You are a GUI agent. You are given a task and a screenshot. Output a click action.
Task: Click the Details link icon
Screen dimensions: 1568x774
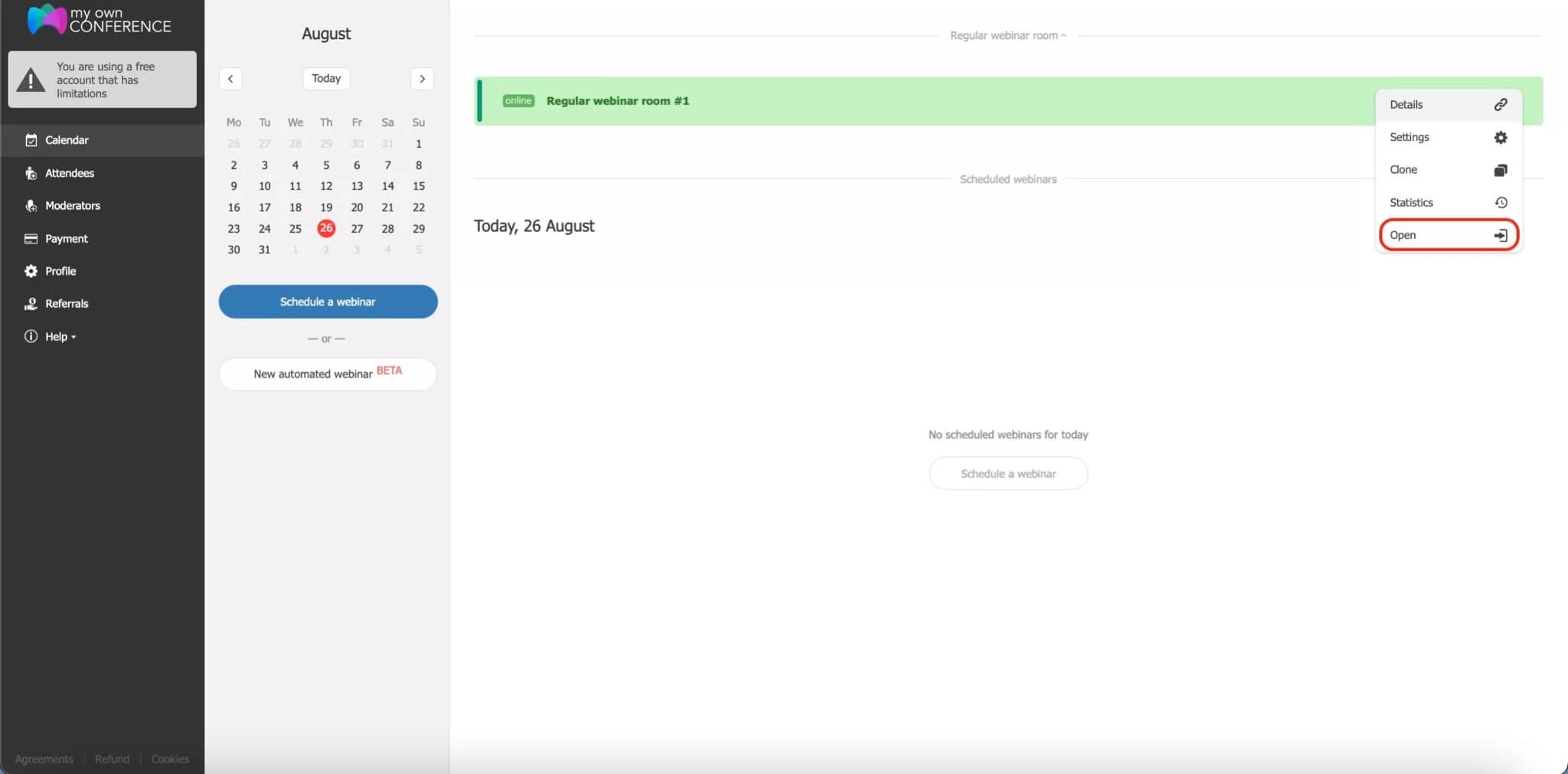click(1501, 104)
